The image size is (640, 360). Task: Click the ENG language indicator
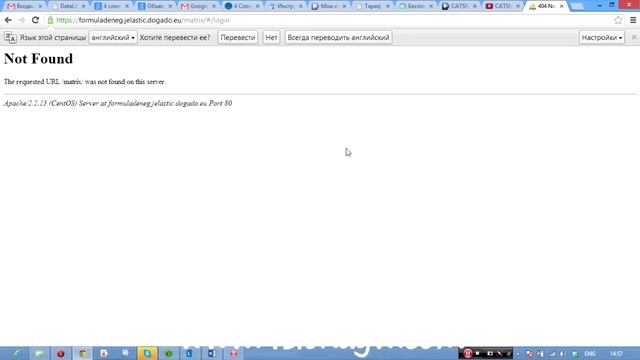[x=590, y=354]
